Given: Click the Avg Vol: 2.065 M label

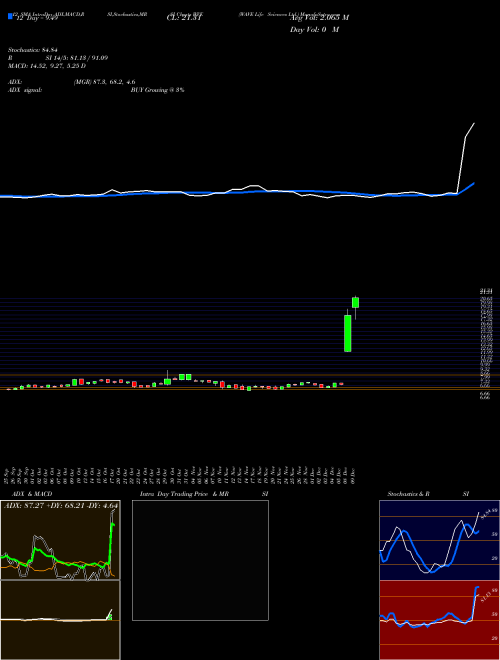Looking at the screenshot, I should (x=319, y=18).
